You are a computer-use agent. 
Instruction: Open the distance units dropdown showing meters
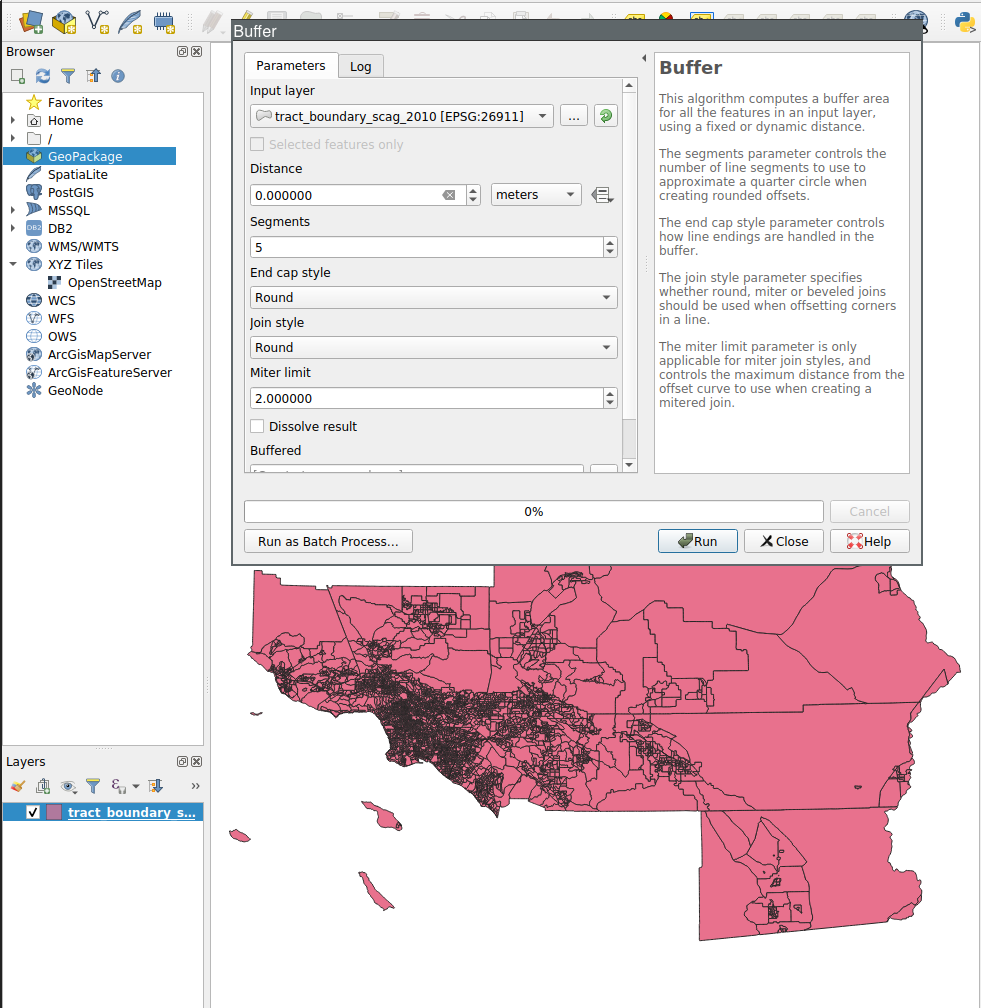(536, 195)
